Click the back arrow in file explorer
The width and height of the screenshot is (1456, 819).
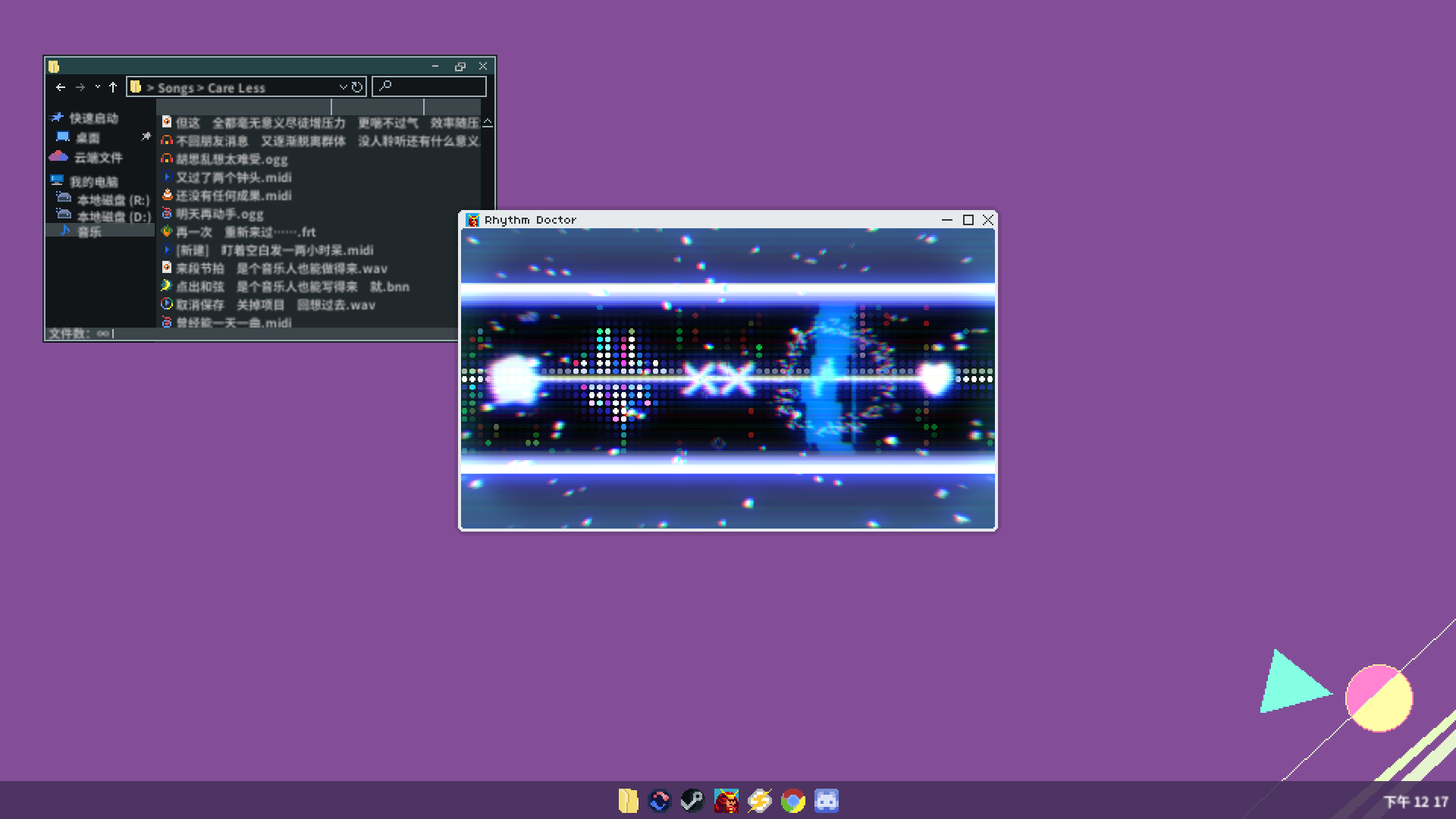pyautogui.click(x=61, y=87)
